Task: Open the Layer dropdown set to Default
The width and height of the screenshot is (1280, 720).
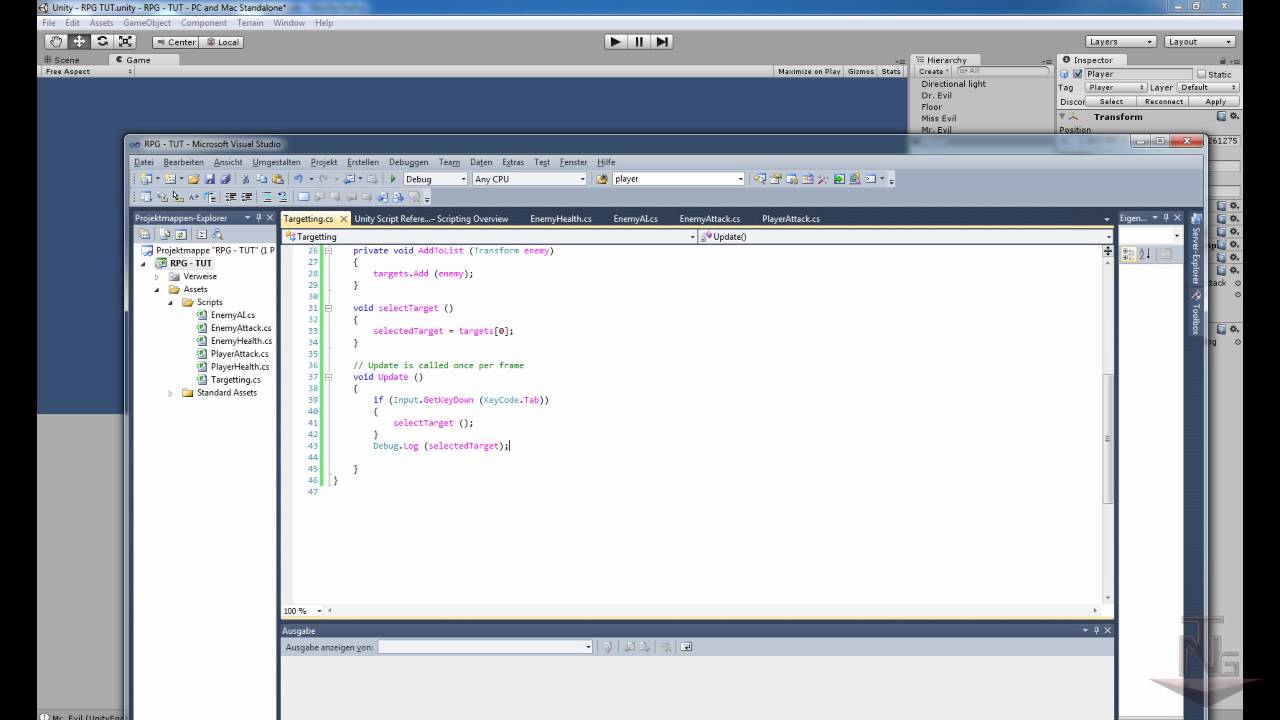Action: (1208, 87)
